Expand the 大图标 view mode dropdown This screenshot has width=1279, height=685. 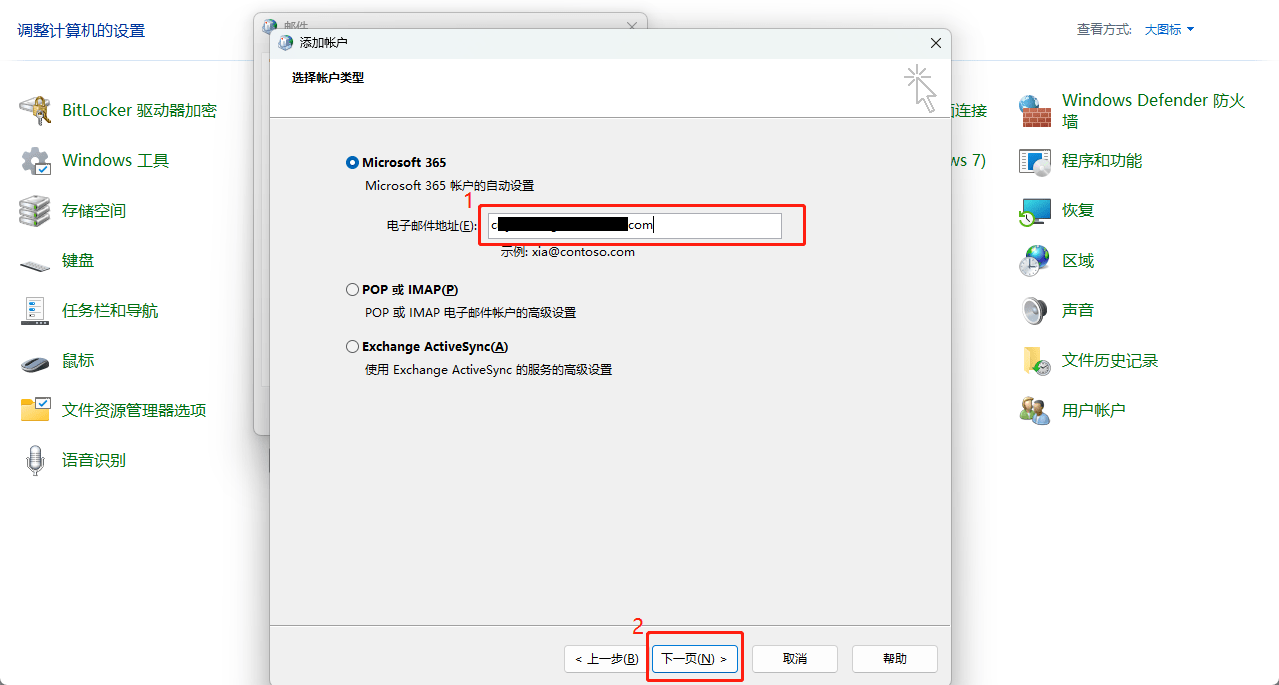1169,30
